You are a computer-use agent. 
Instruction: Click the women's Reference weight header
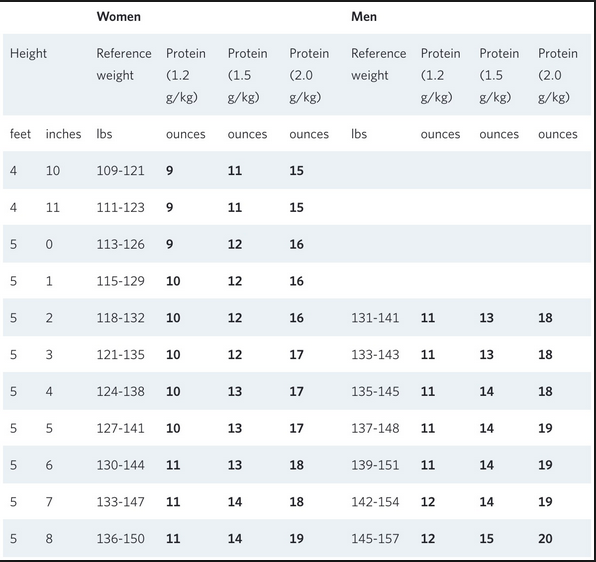[124, 64]
